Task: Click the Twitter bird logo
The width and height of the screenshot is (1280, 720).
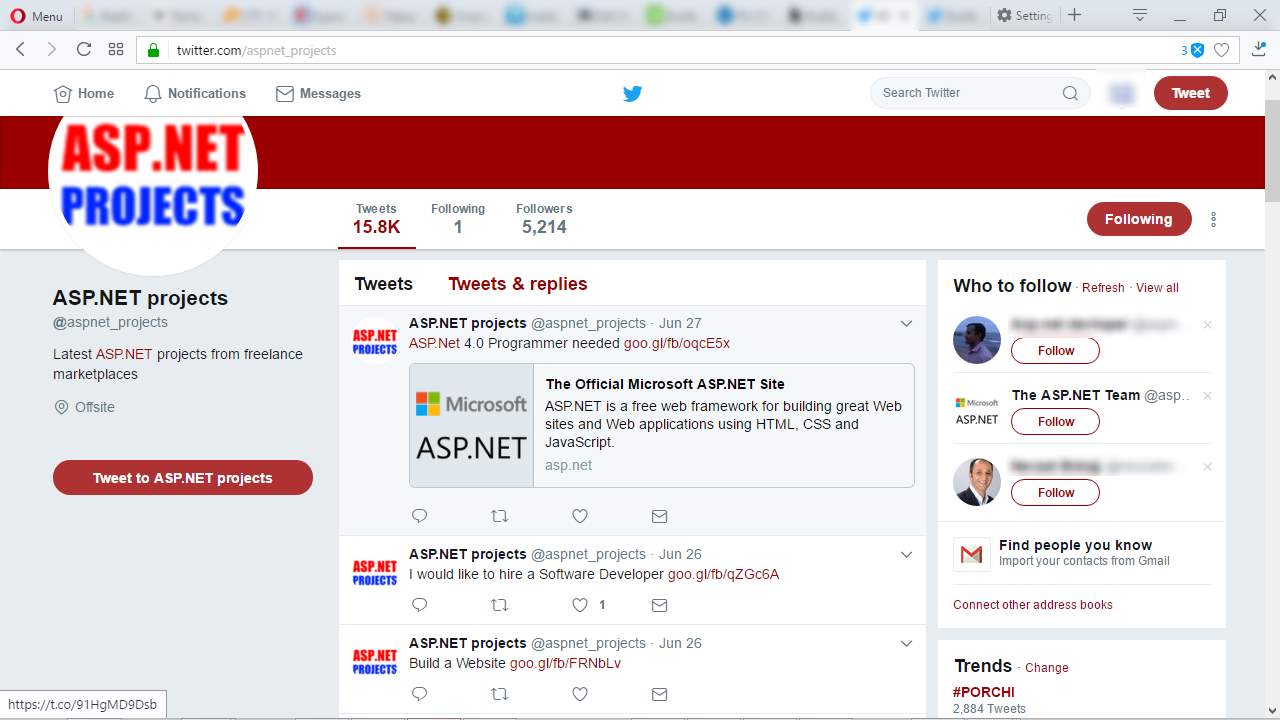Action: 632,93
